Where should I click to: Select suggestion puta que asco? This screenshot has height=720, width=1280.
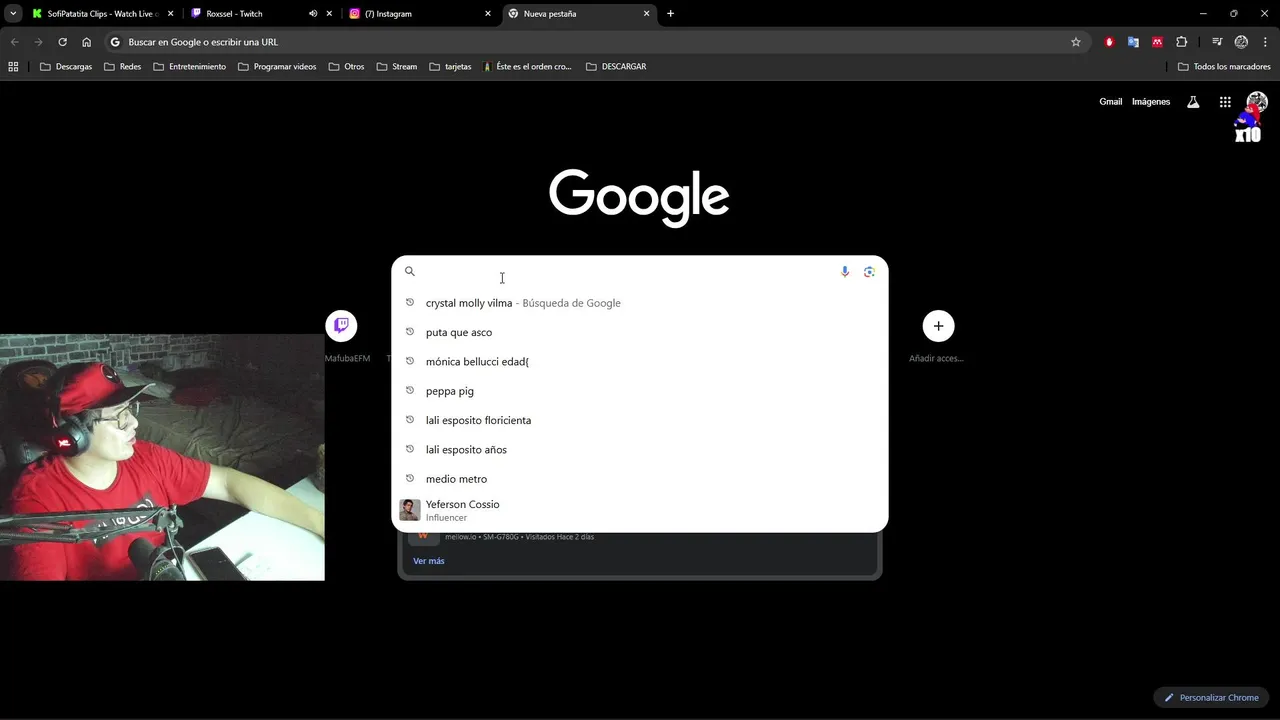(x=640, y=332)
